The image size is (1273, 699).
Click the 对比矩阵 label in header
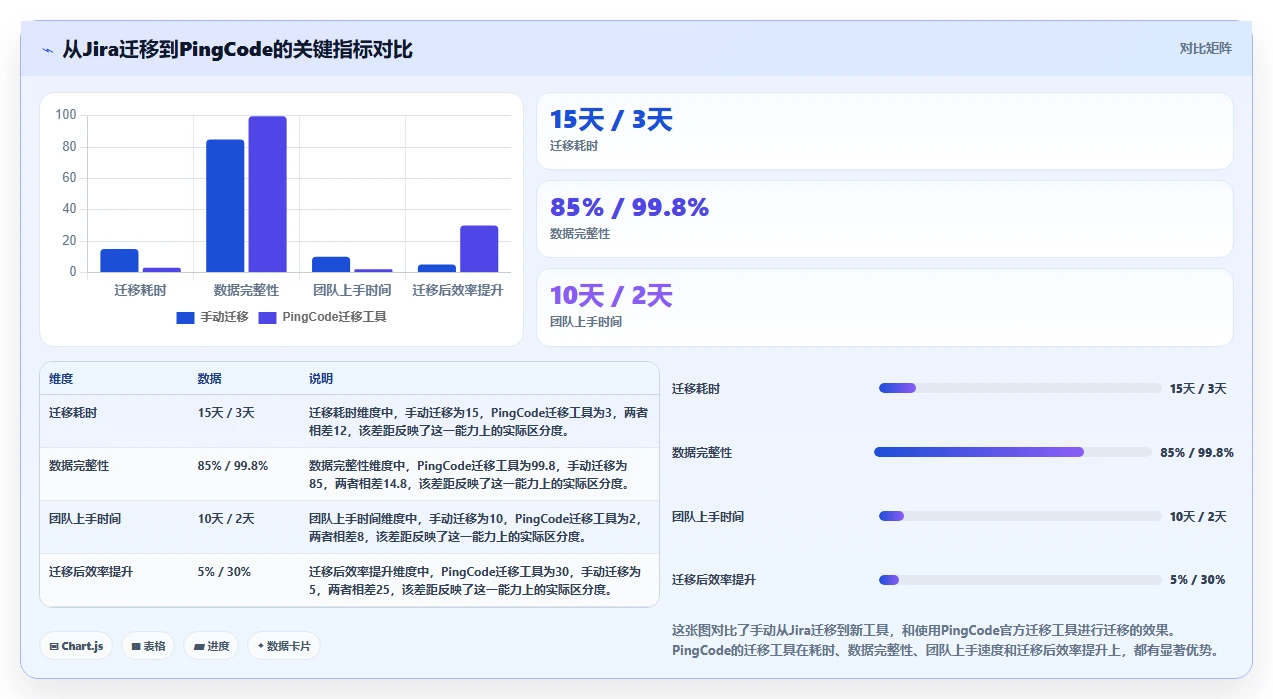tap(1206, 48)
